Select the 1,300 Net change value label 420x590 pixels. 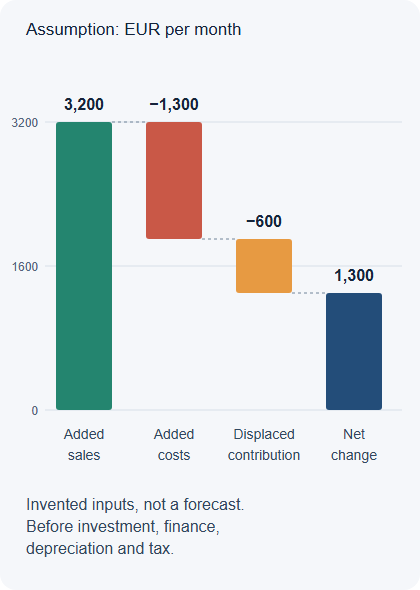click(x=354, y=275)
